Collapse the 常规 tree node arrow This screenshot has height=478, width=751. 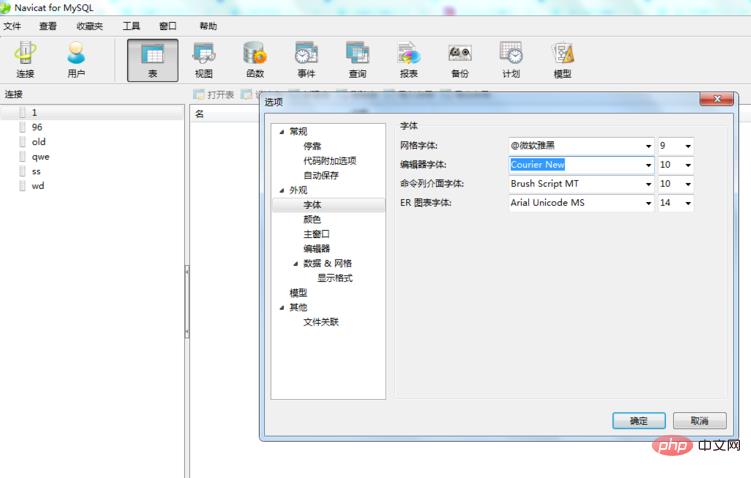click(x=282, y=132)
